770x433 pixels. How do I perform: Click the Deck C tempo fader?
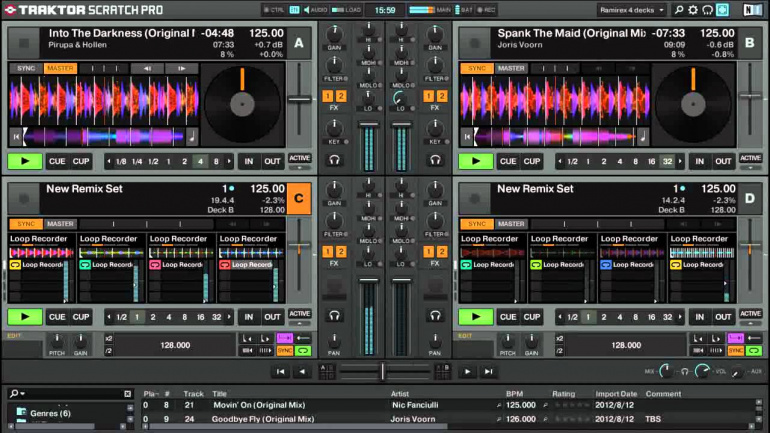point(300,245)
